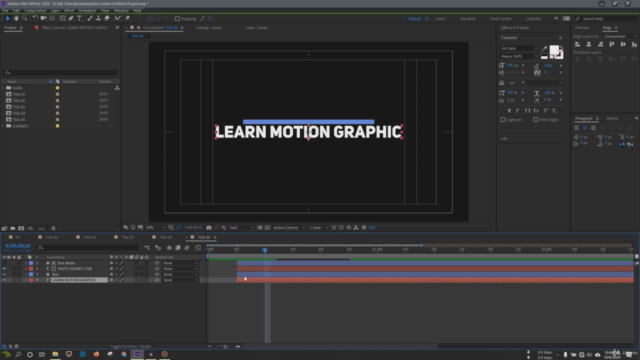Enable the Ligatures checkbox
Screen dimensions: 640x360
(x=503, y=120)
